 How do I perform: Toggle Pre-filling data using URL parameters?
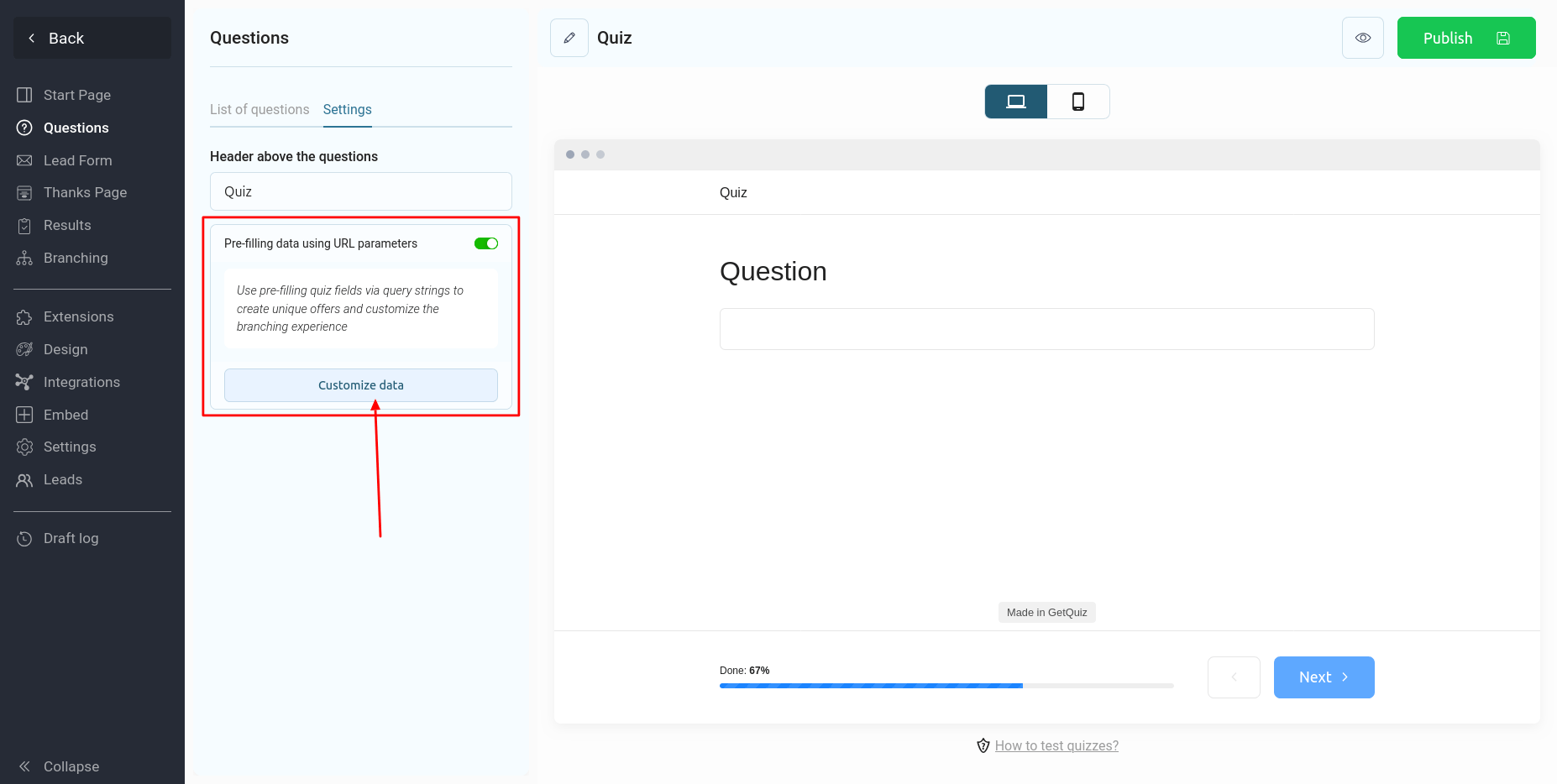(486, 243)
